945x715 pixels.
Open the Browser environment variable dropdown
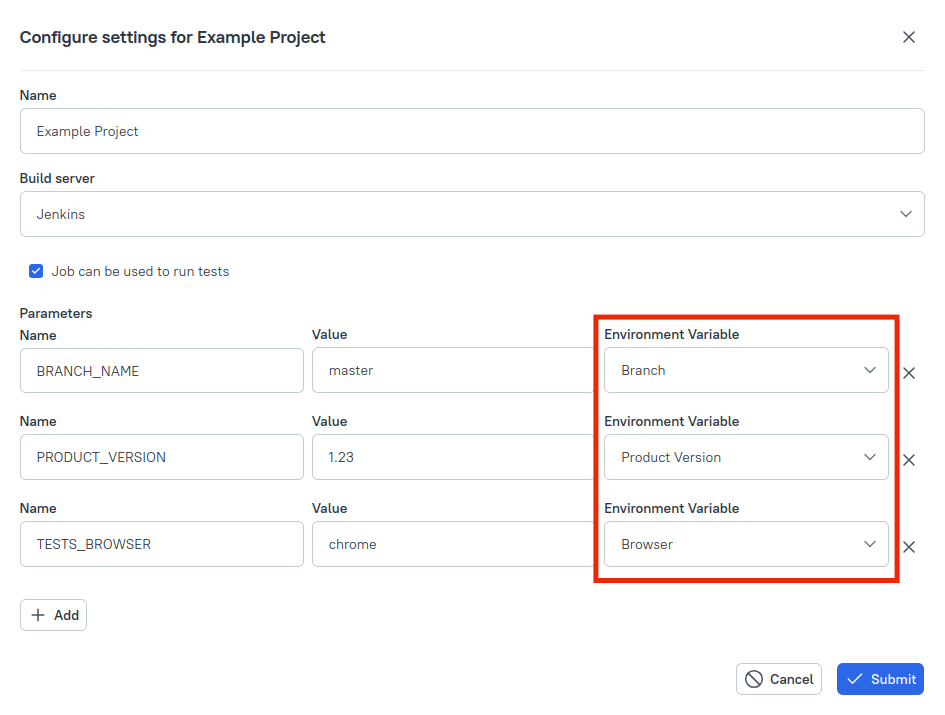click(746, 544)
